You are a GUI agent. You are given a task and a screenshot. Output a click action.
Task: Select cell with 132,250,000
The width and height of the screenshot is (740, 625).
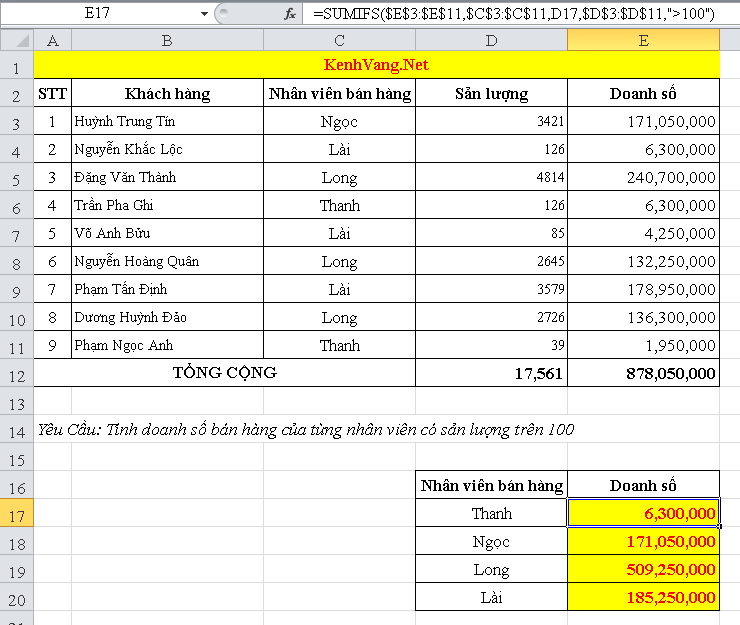pyautogui.click(x=643, y=261)
